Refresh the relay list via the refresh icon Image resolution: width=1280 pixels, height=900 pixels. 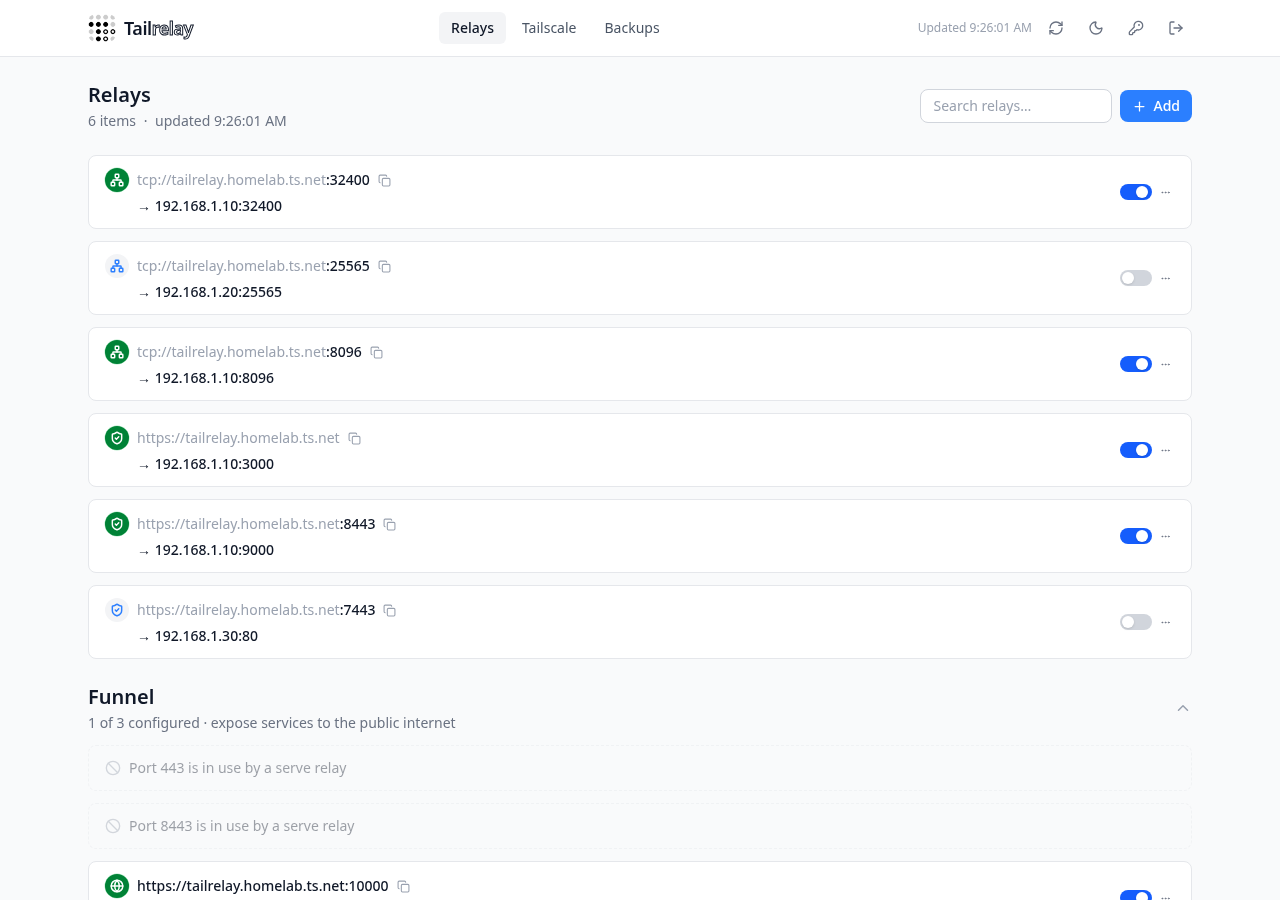point(1056,28)
